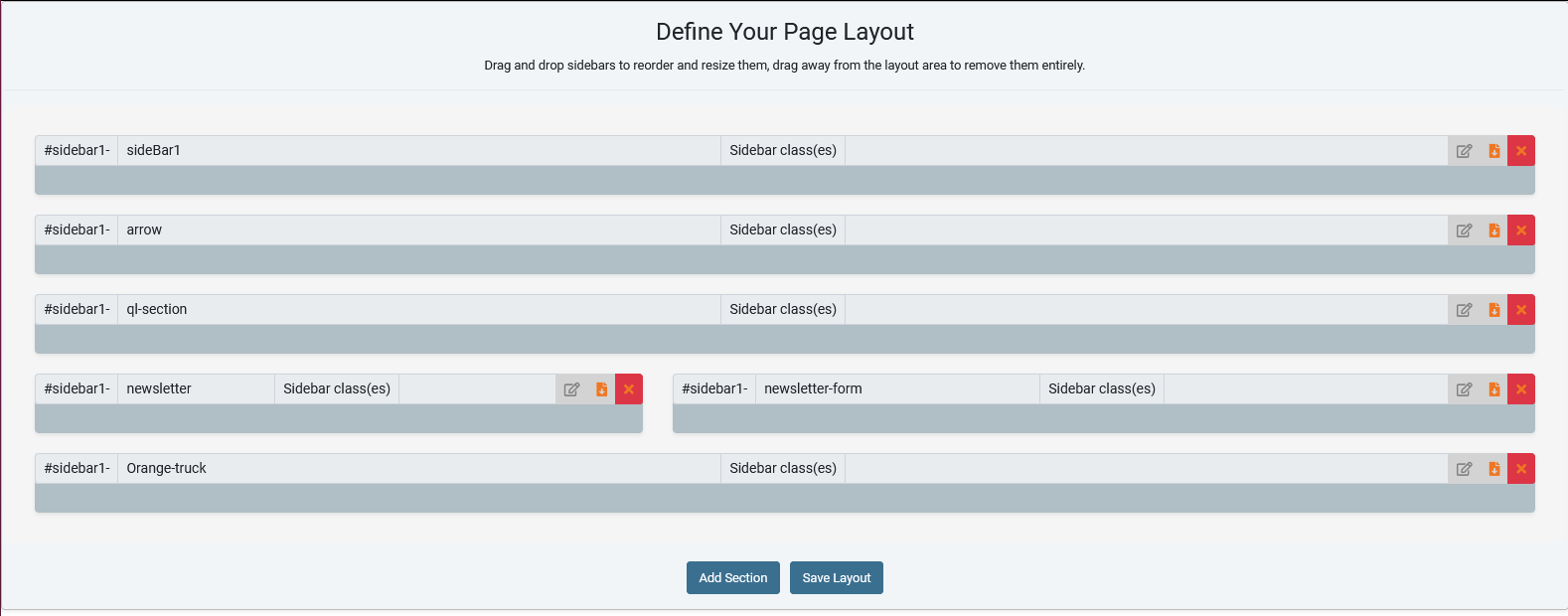Focus the class(es) input for newsletter-form
The height and width of the screenshot is (616, 1568).
click(1307, 389)
